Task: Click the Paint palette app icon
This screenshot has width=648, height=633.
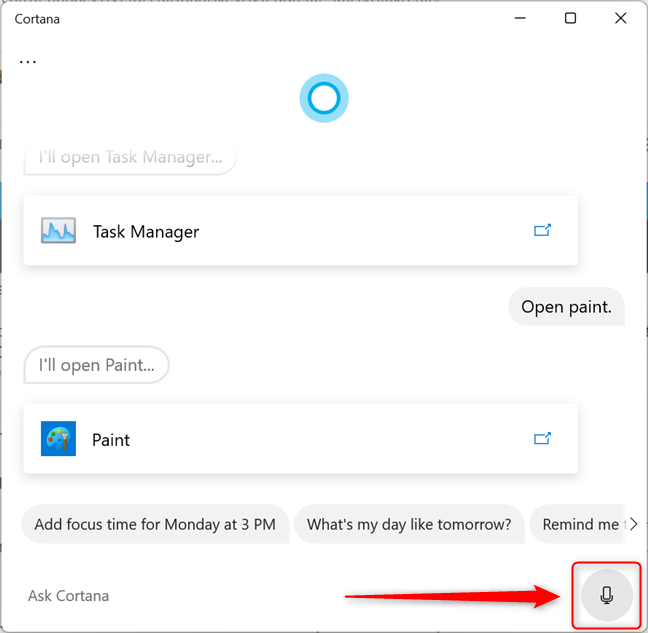Action: point(58,438)
